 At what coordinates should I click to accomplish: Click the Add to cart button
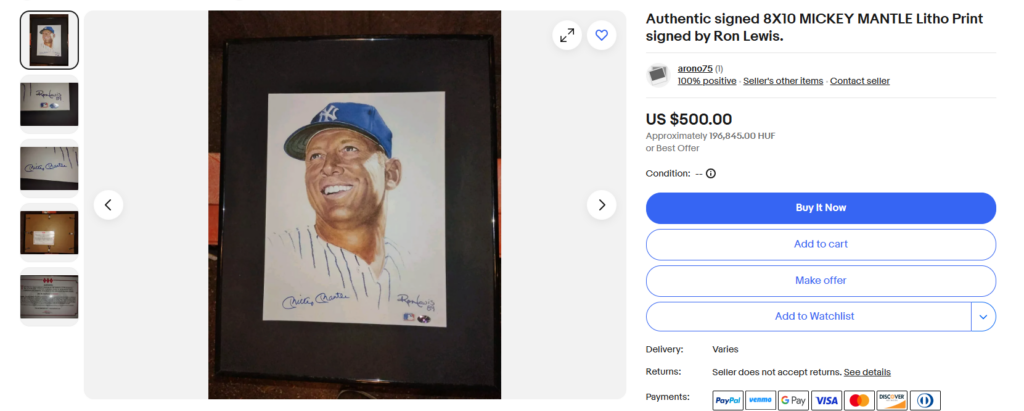point(821,244)
